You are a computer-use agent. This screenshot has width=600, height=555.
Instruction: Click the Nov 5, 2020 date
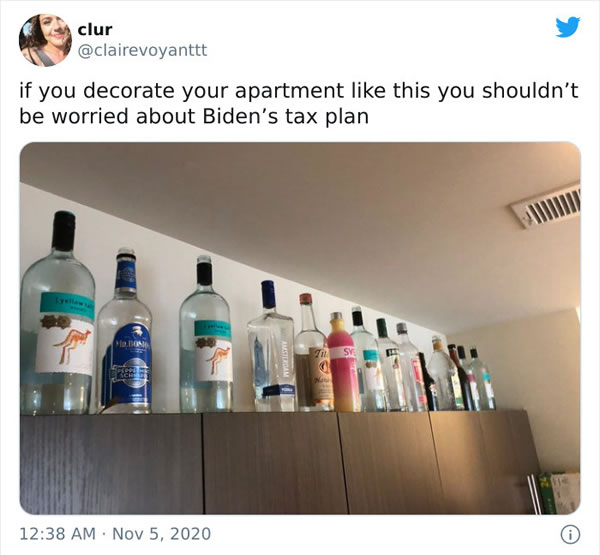(x=161, y=534)
